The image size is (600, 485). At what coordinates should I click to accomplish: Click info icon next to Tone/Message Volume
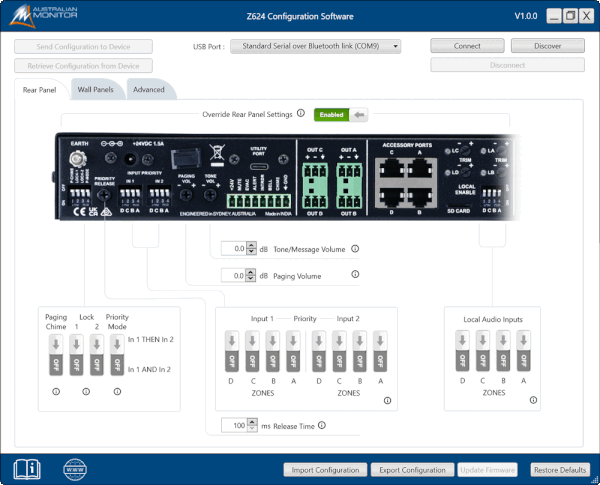tap(355, 249)
